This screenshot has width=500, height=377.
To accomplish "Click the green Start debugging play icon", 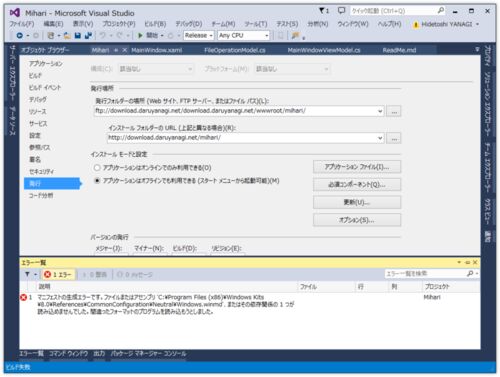I will point(140,35).
